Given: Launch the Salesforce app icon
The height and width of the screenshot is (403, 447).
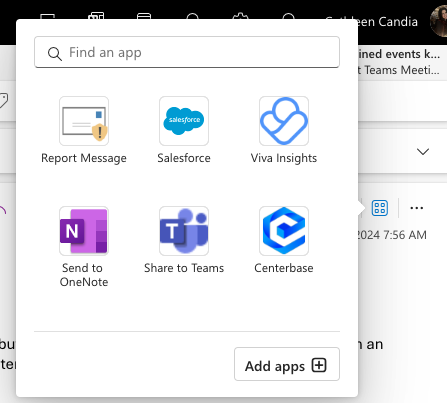Looking at the screenshot, I should [x=184, y=121].
